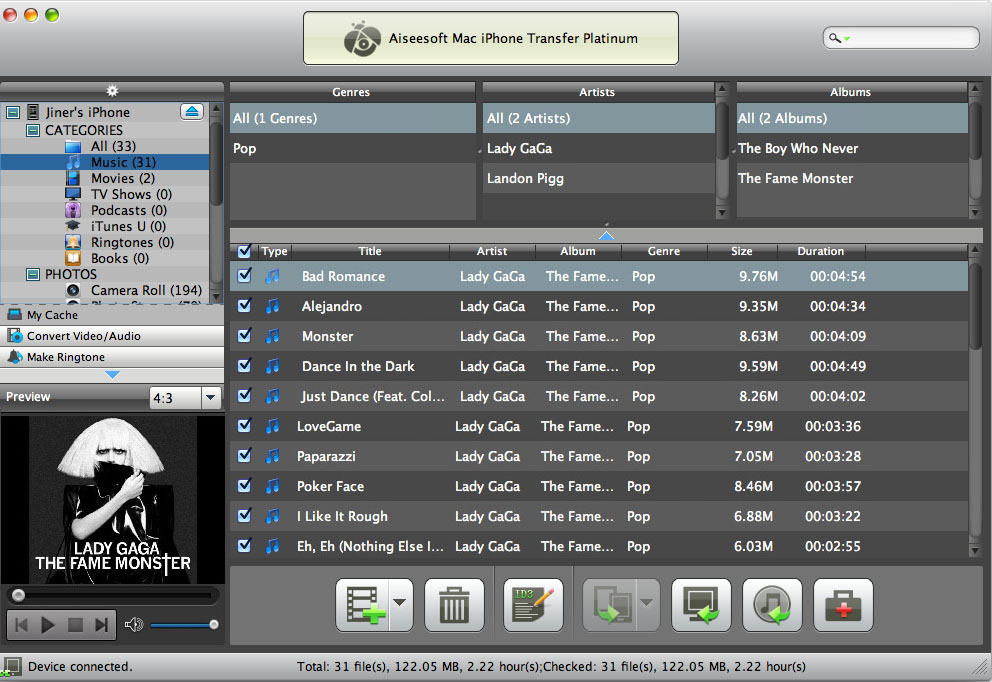Uncheck the LoveGame checkbox
Image resolution: width=992 pixels, height=682 pixels.
[x=244, y=426]
